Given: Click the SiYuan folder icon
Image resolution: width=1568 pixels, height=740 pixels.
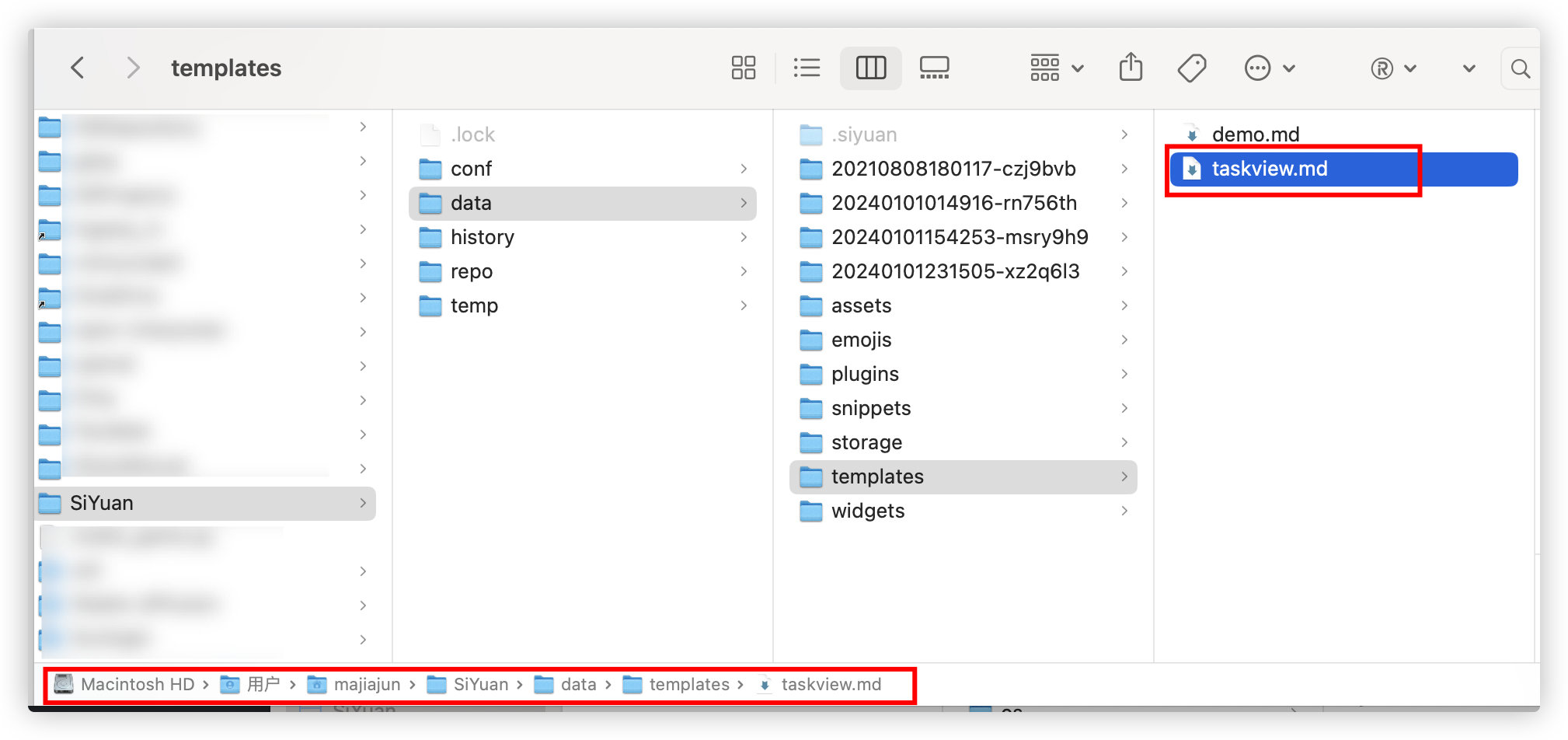Looking at the screenshot, I should coord(50,504).
